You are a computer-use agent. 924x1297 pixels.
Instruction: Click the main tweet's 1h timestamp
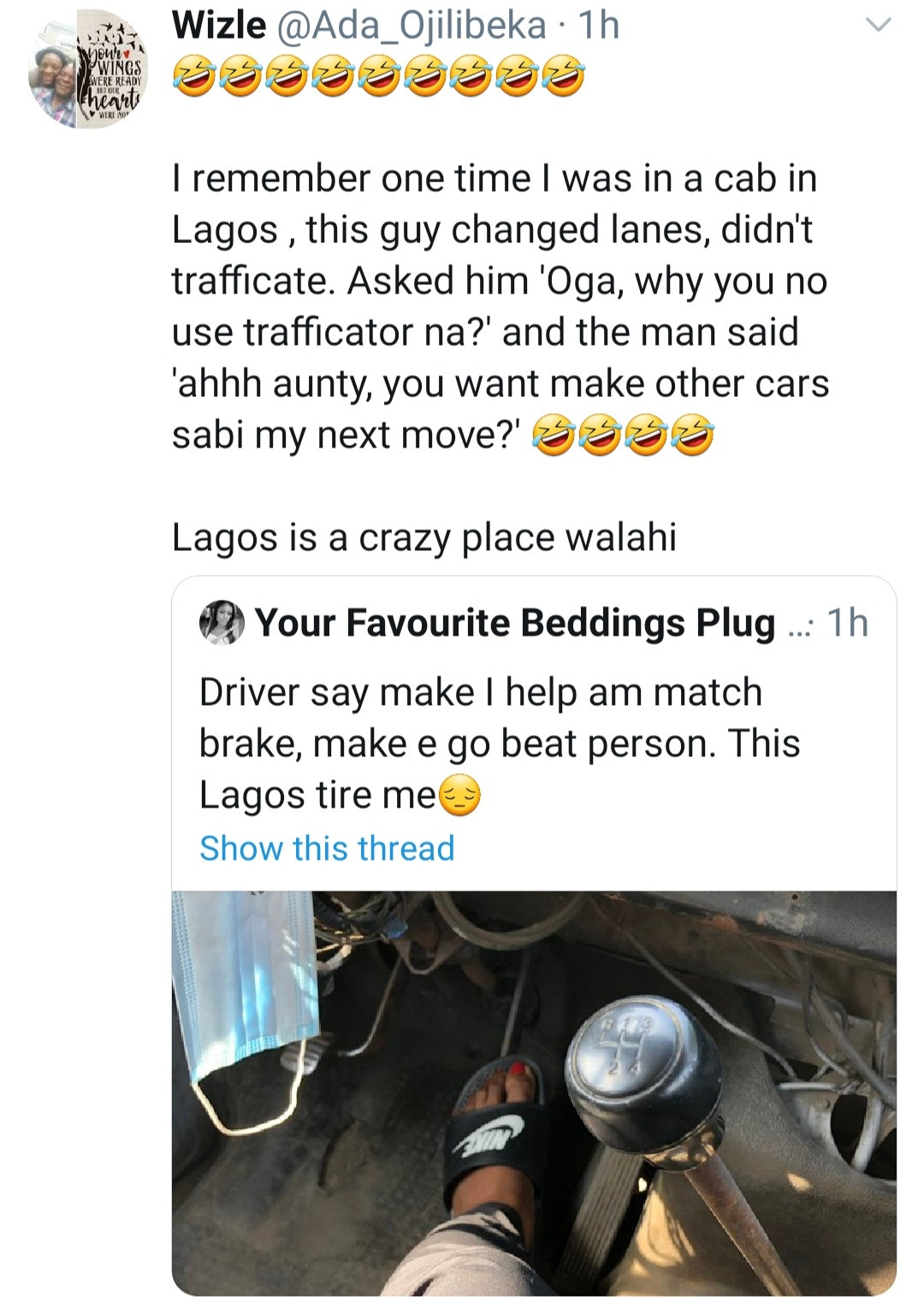pos(598,26)
